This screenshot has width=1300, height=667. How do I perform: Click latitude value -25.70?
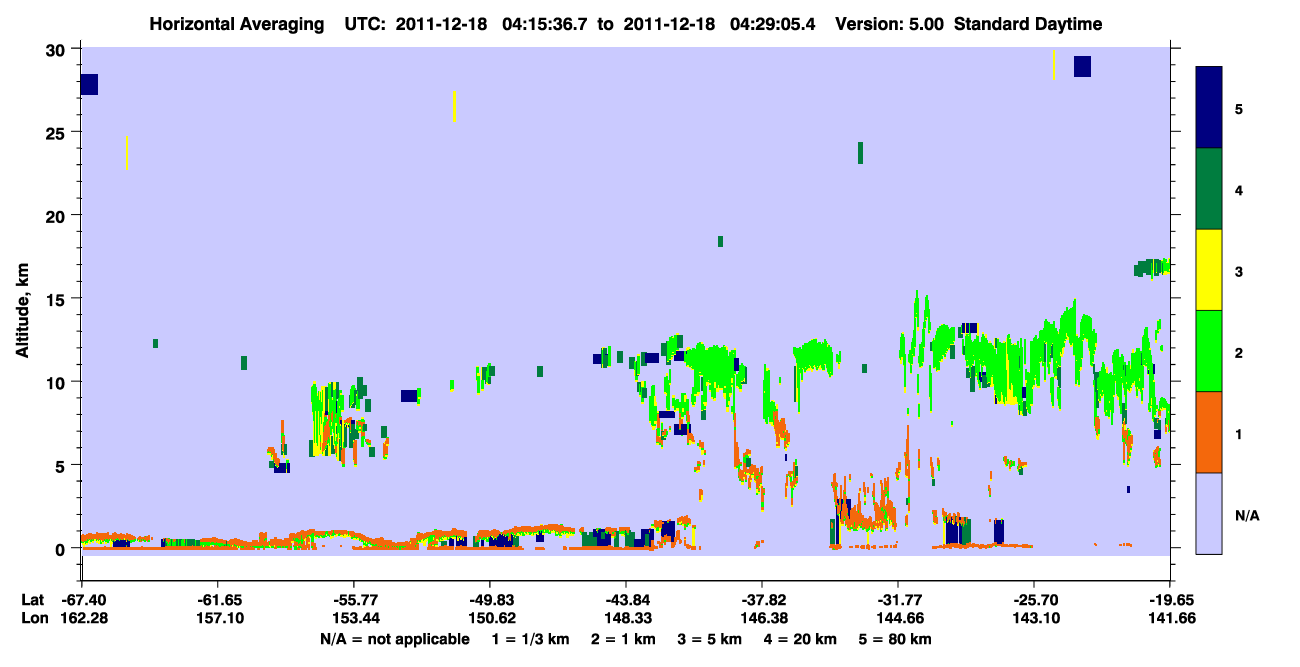(1034, 600)
